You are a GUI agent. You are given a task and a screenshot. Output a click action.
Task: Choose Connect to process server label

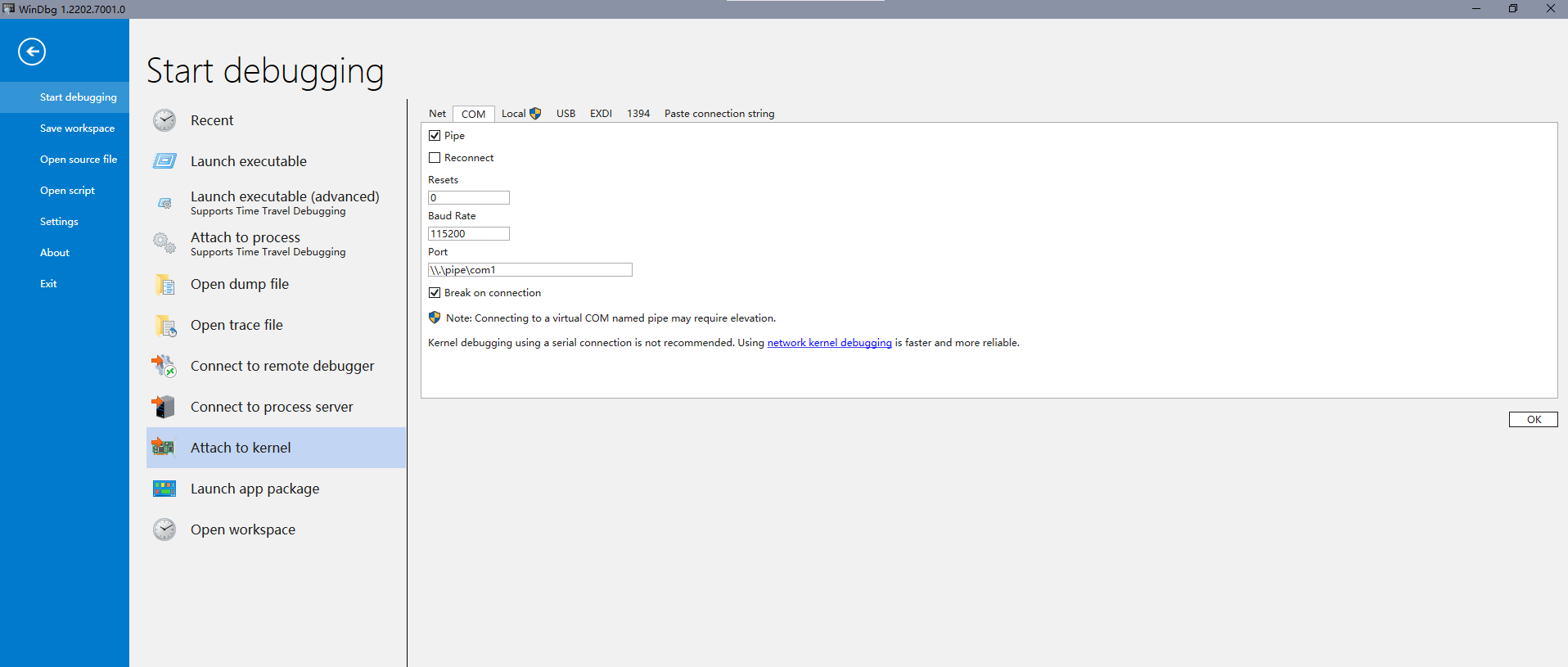coord(272,407)
